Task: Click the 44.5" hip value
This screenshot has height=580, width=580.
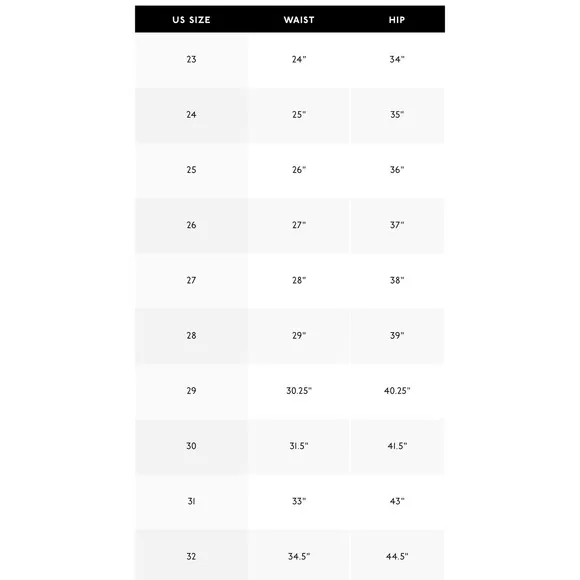Action: coord(397,556)
